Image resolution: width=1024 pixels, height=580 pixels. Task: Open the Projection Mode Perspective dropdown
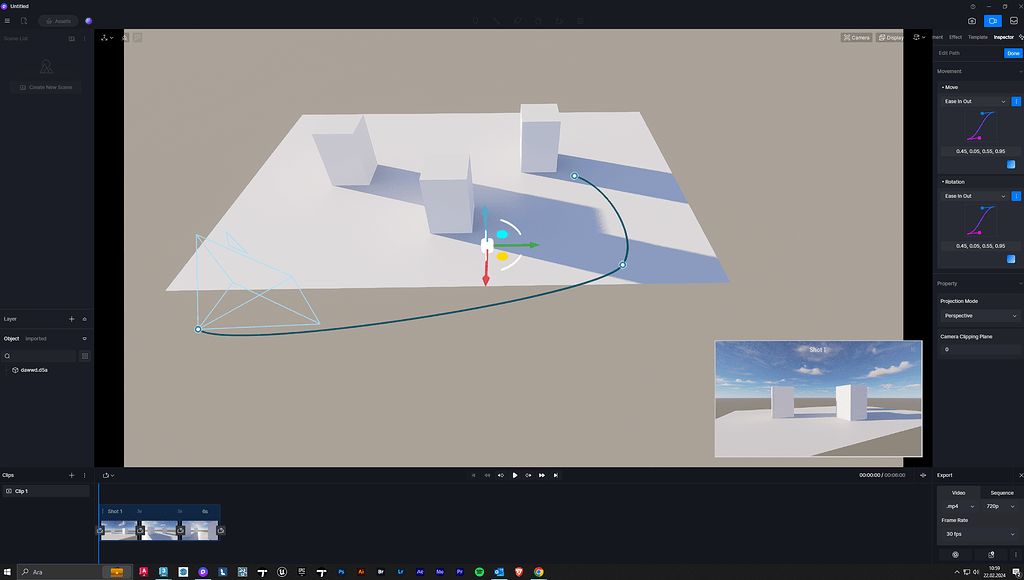point(980,315)
